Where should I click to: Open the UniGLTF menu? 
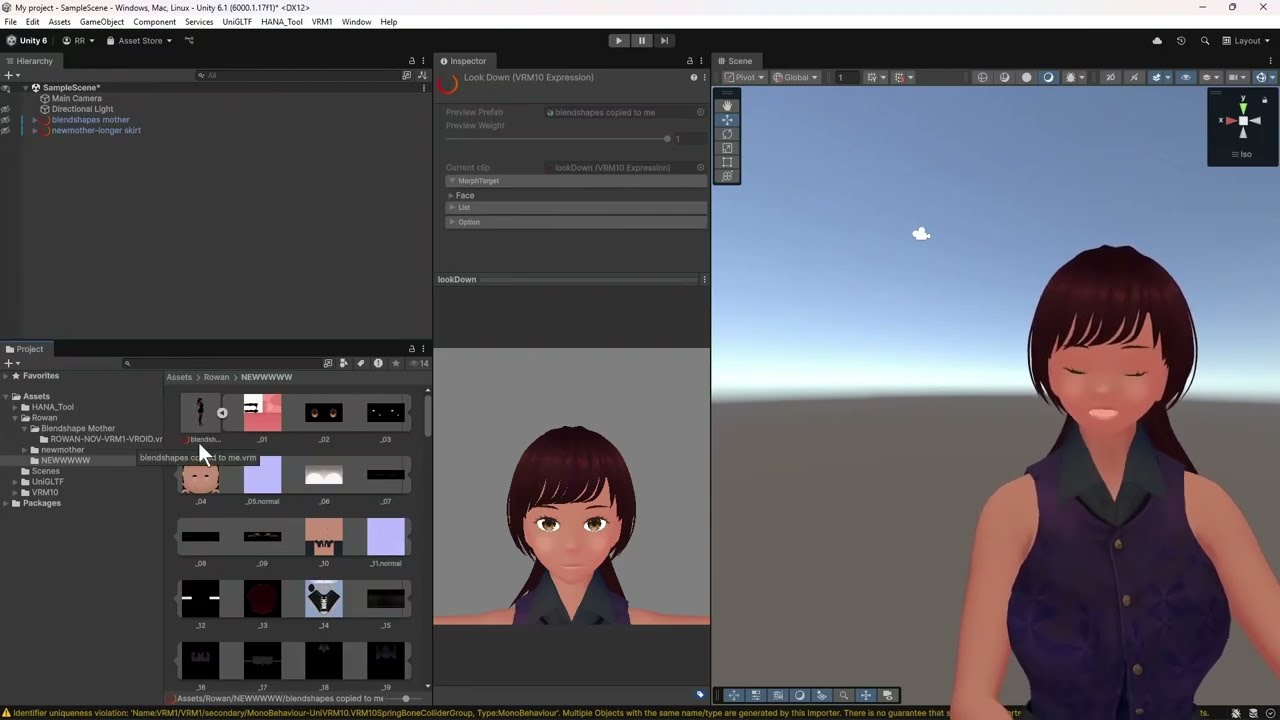pos(237,22)
